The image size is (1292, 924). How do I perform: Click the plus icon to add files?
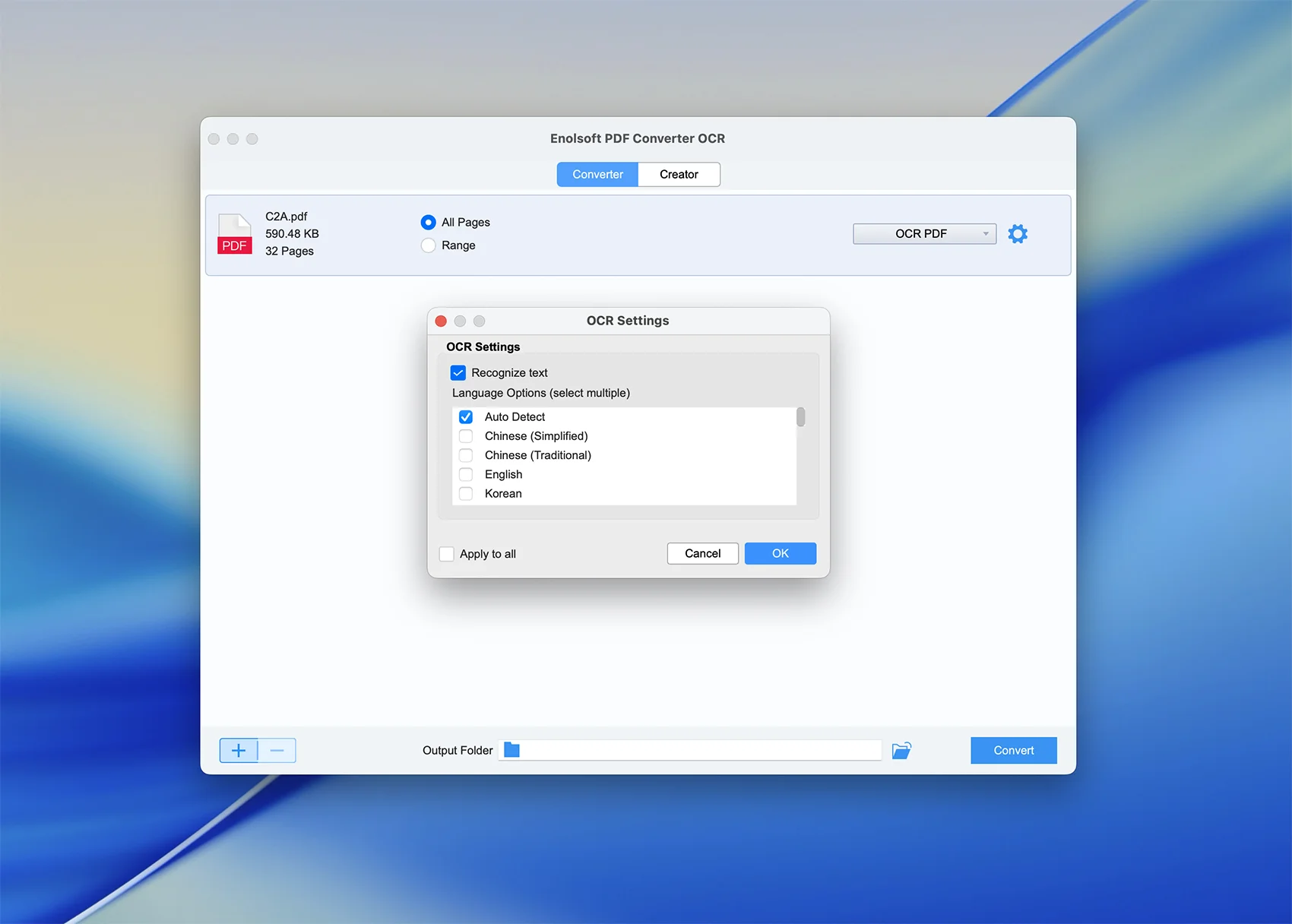click(239, 751)
